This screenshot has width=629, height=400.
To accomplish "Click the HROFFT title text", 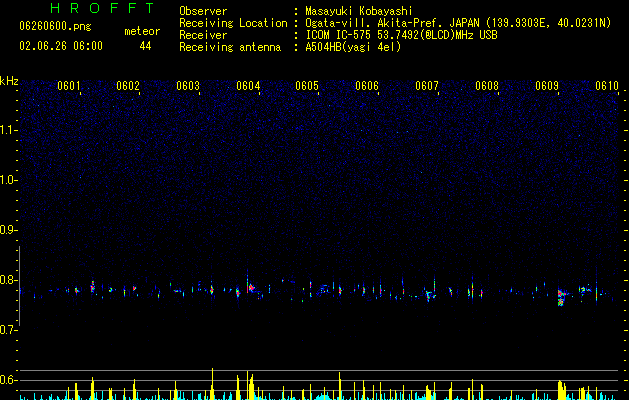I will (x=103, y=8).
